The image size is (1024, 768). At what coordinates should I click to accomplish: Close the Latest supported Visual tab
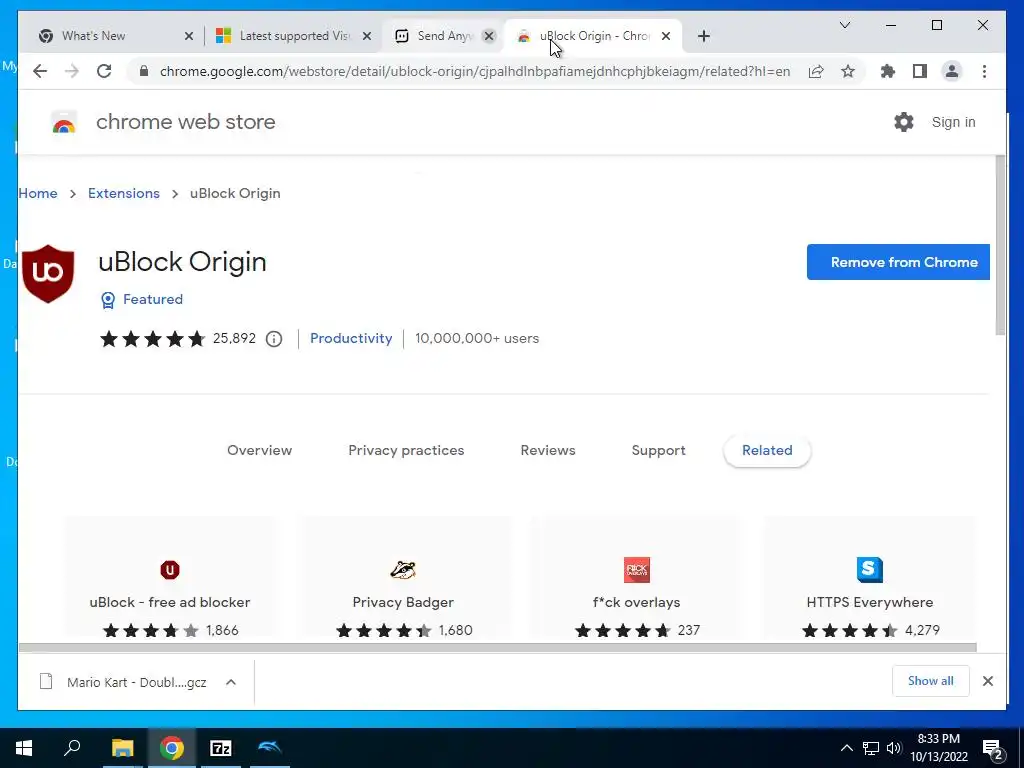tap(367, 36)
